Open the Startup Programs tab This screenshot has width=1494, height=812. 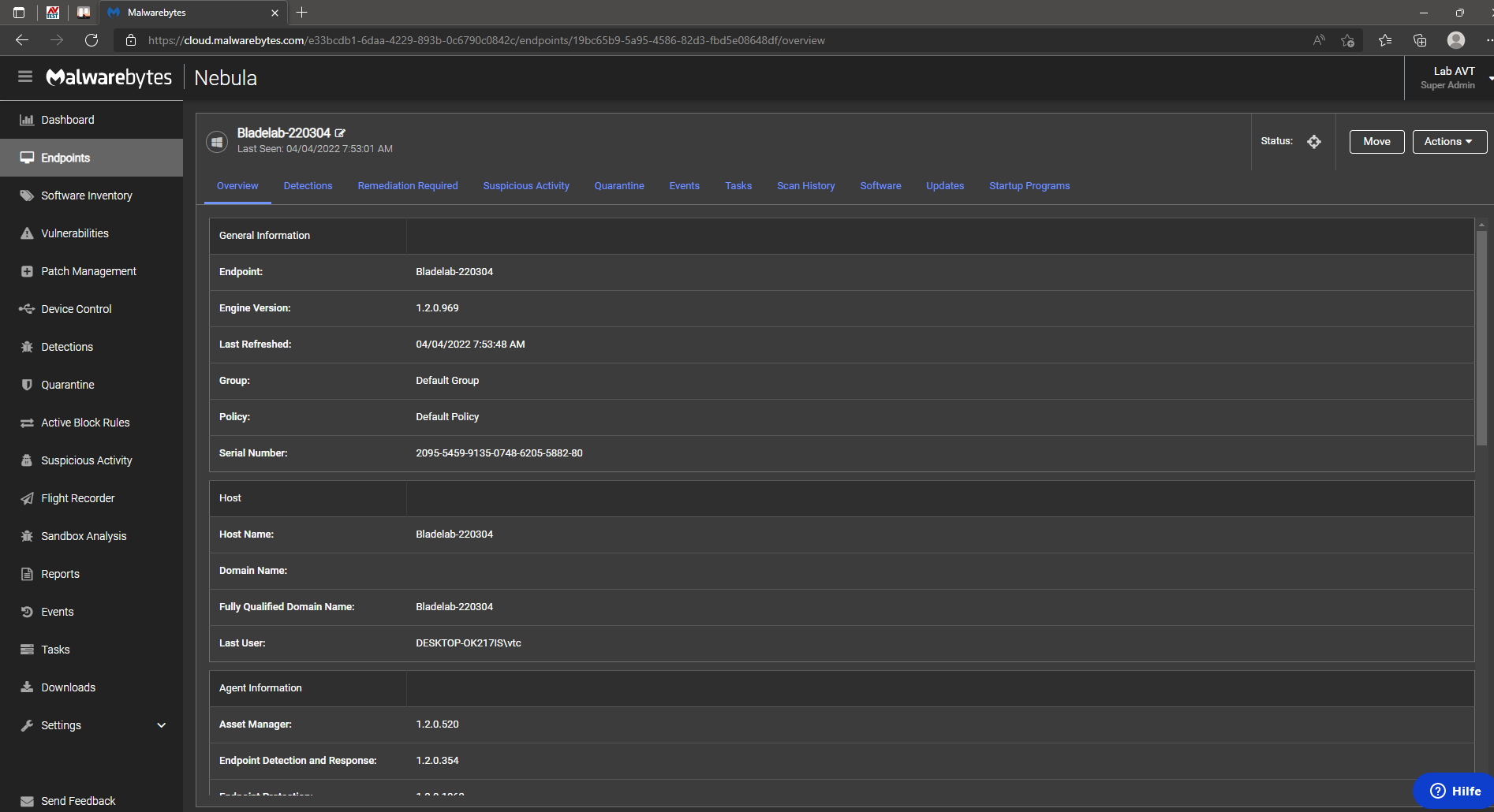click(x=1029, y=186)
